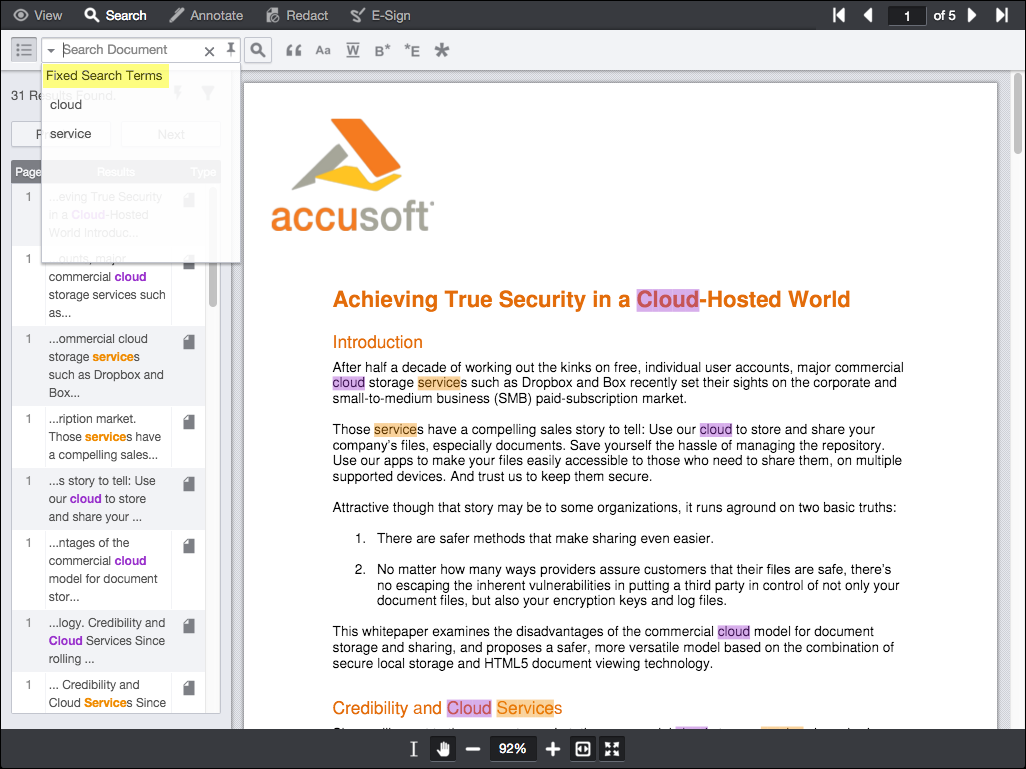This screenshot has height=769, width=1026.
Task: Toggle match case (Aa) option
Action: tap(323, 50)
